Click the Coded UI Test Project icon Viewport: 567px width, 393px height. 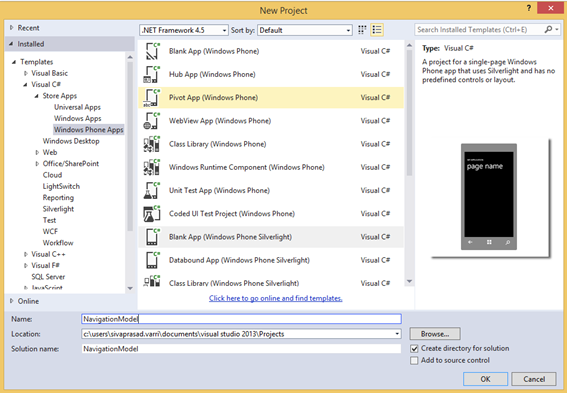click(152, 214)
